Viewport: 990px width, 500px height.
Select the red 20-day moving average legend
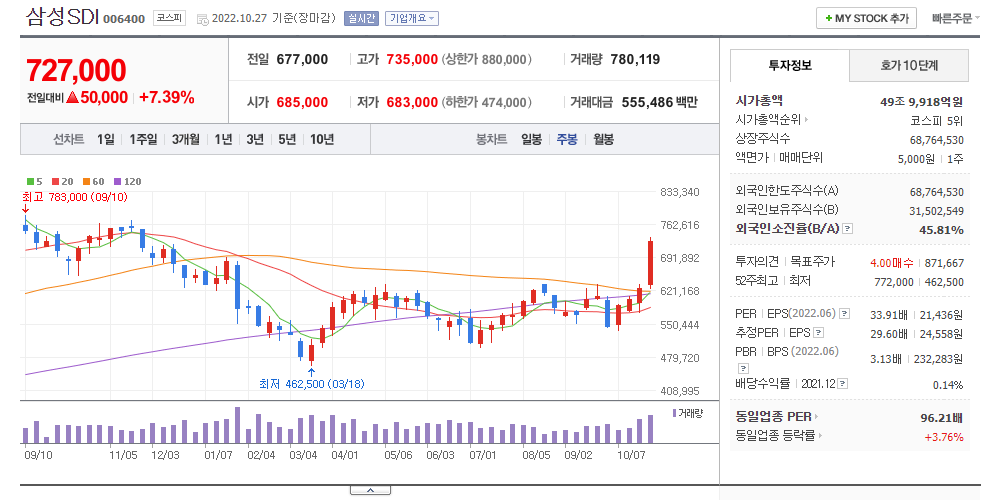pyautogui.click(x=63, y=181)
